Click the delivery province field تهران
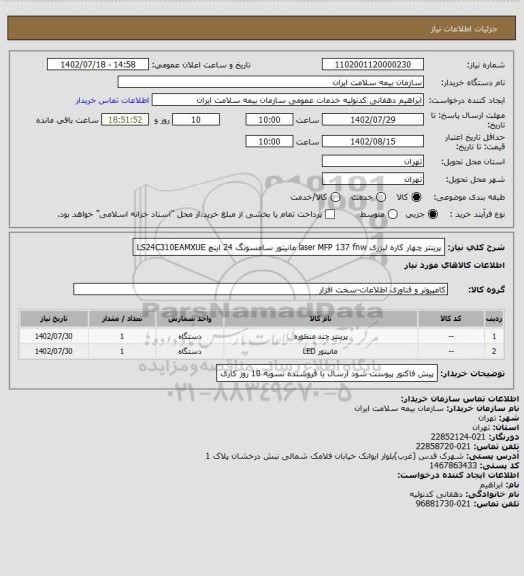 click(373, 161)
